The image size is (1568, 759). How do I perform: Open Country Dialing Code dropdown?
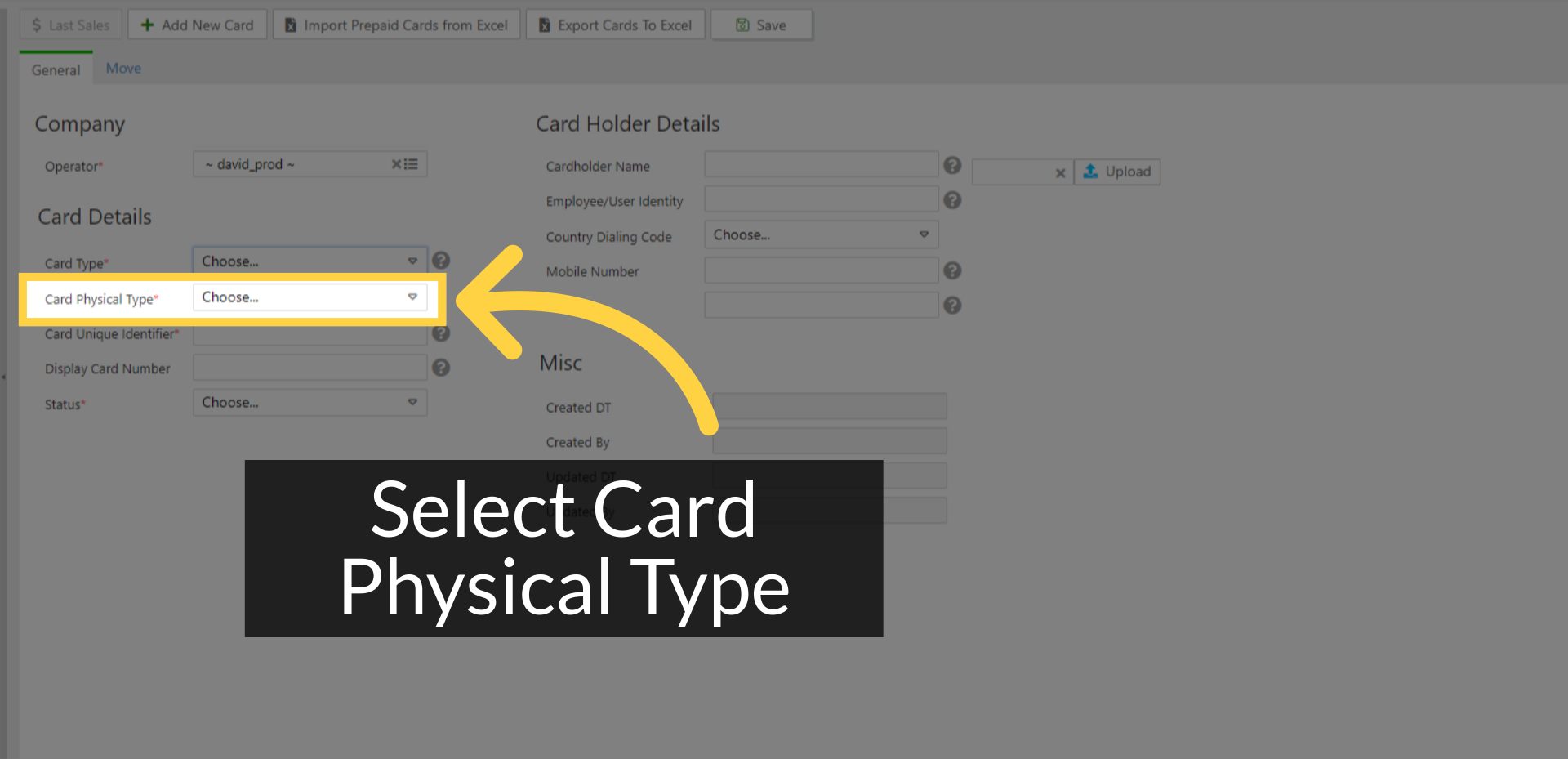[x=822, y=234]
